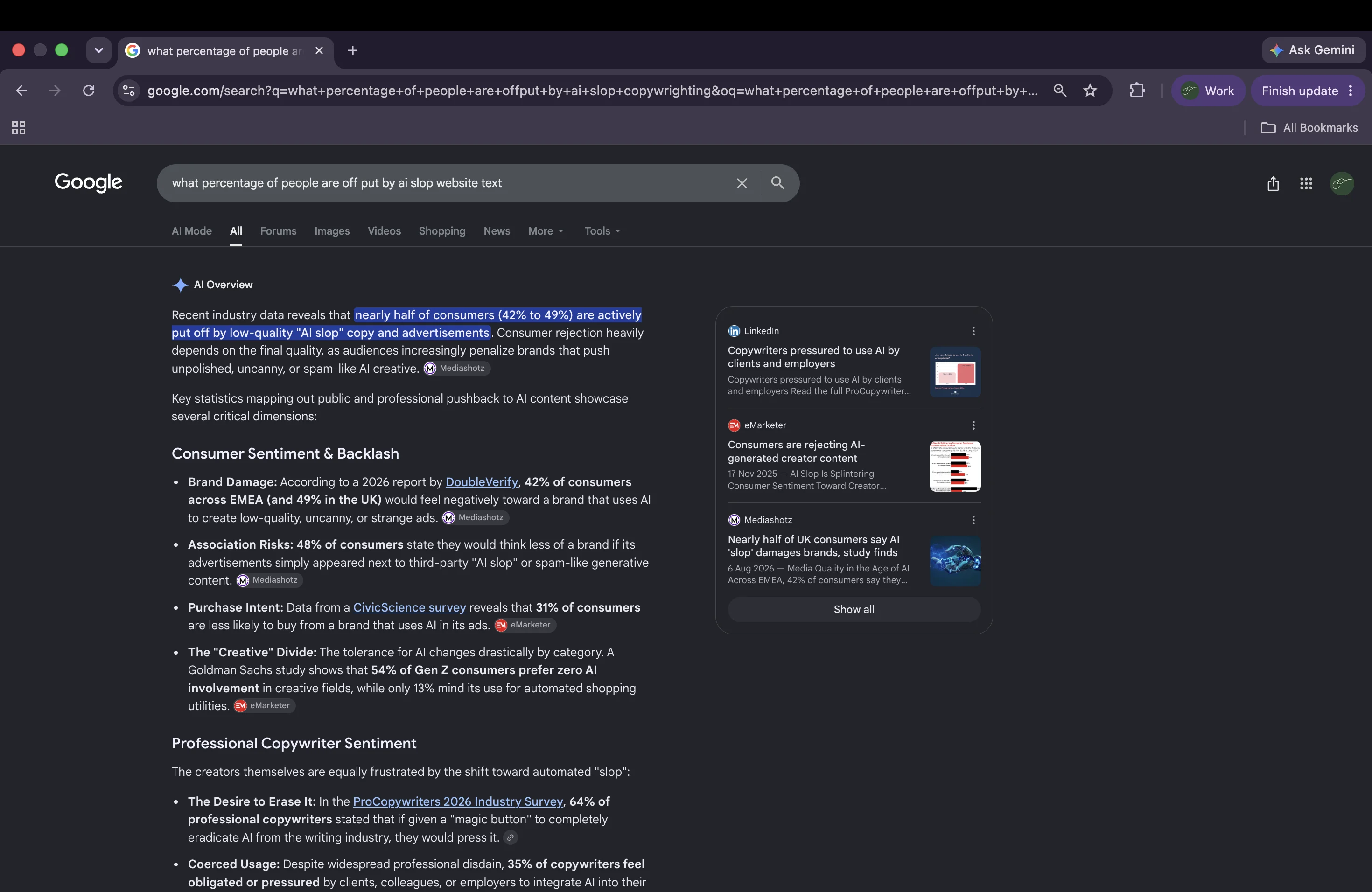
Task: Bookmark this page with the star icon
Action: coord(1090,91)
